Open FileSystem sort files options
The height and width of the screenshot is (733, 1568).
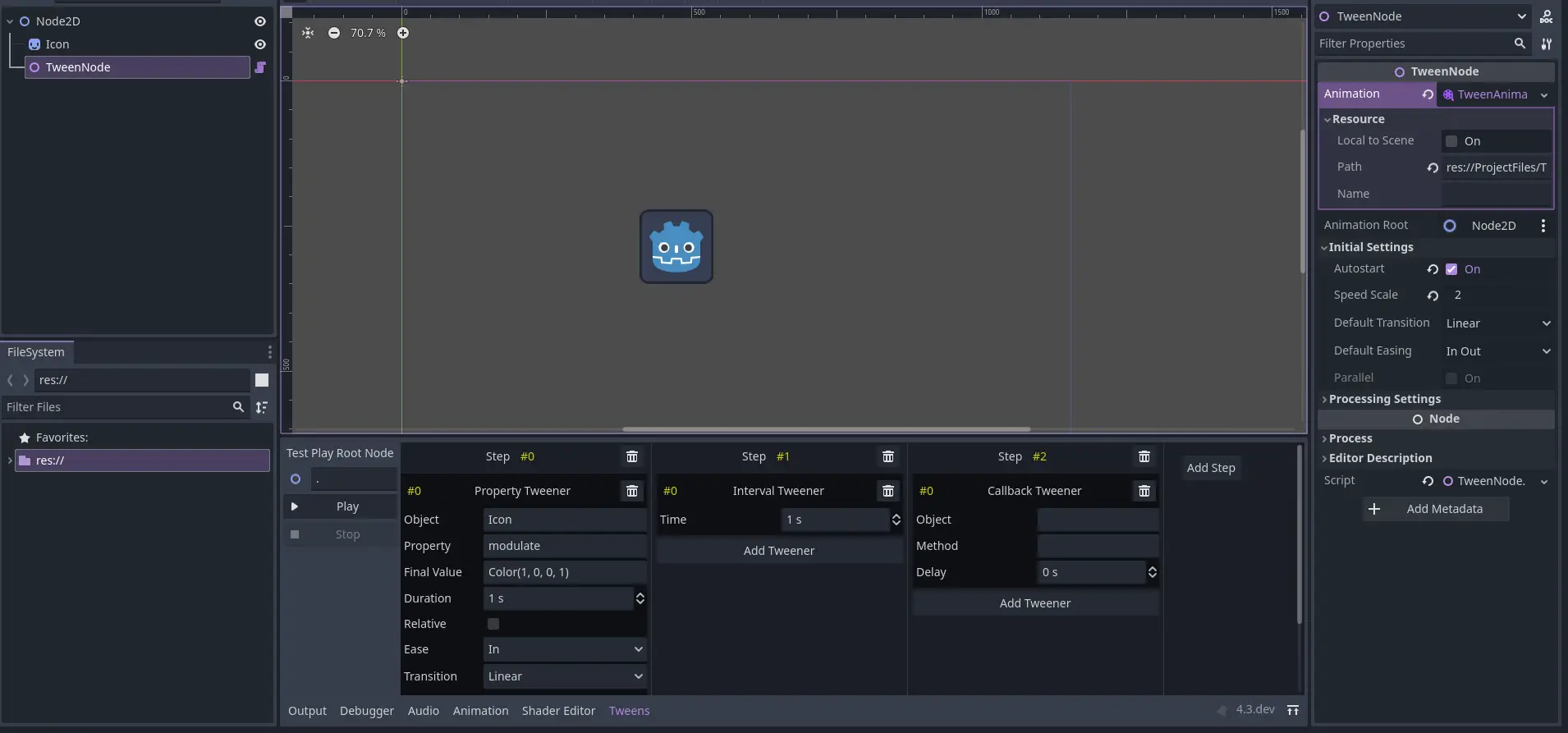pos(262,407)
